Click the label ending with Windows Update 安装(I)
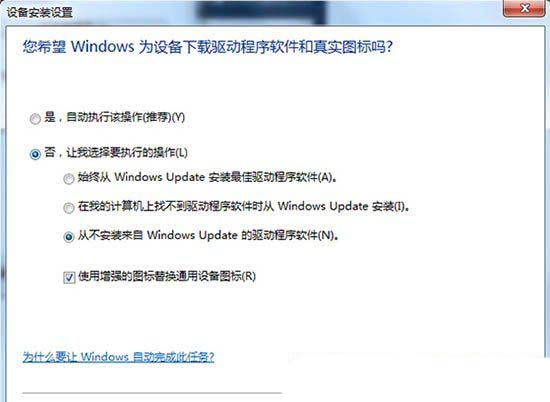550x402 pixels. [243, 206]
